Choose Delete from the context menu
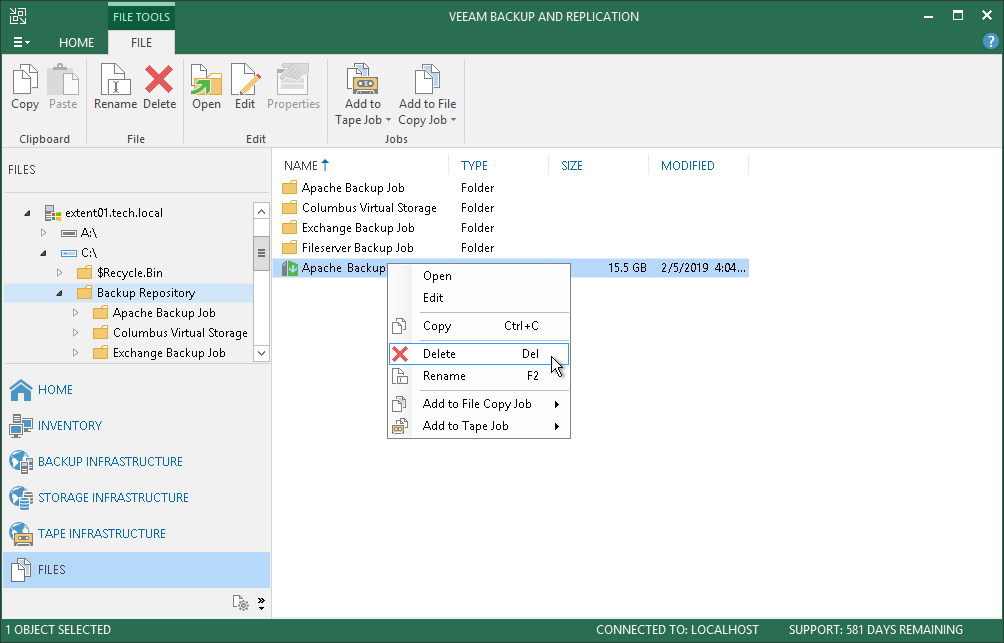 (479, 354)
